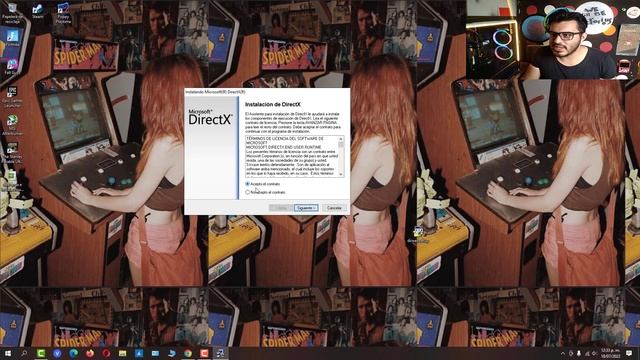Click Cancelar in the DirectX setup dialog
Screen dimensions: 640x360
coord(334,208)
